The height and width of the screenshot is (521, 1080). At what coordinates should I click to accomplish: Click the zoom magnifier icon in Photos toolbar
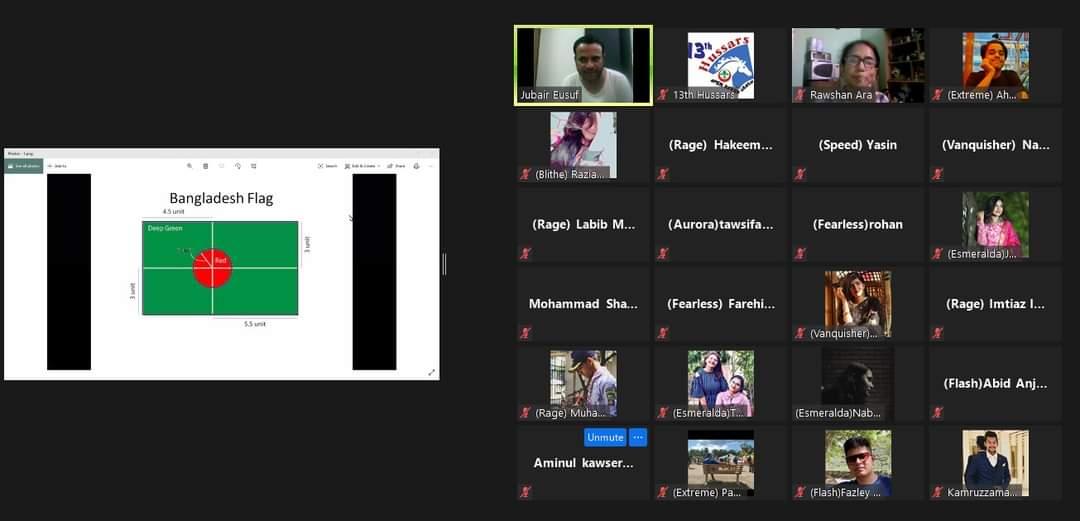pos(189,166)
